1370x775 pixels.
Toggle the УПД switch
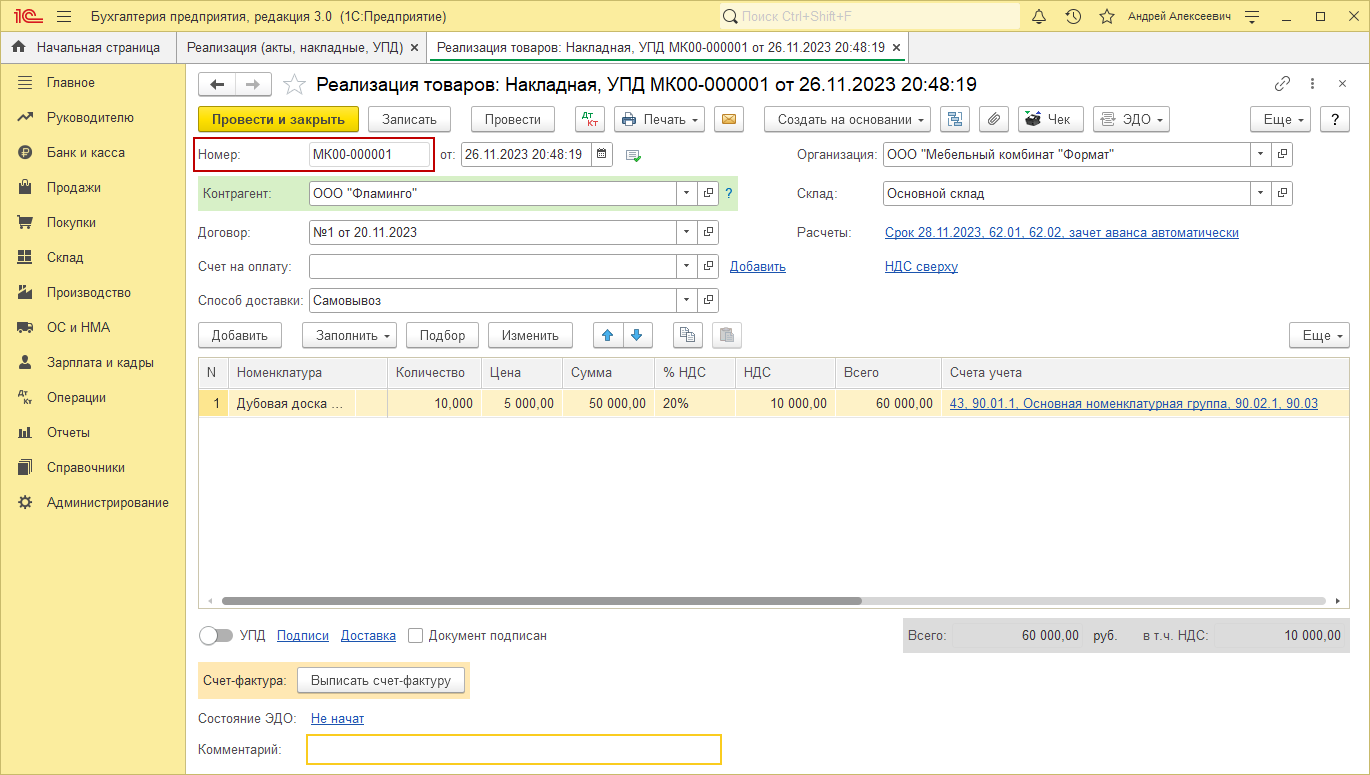click(x=216, y=635)
